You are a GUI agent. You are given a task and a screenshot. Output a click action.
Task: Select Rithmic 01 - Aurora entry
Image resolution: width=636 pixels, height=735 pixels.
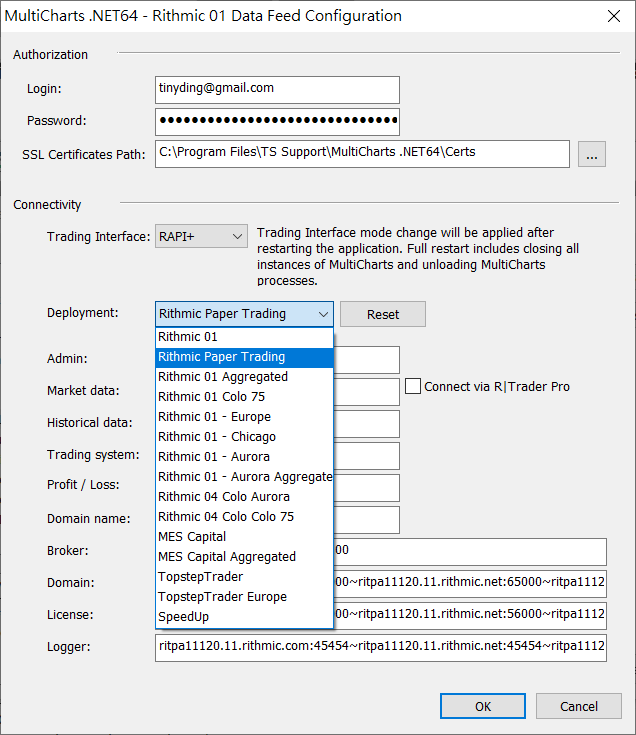[244, 457]
